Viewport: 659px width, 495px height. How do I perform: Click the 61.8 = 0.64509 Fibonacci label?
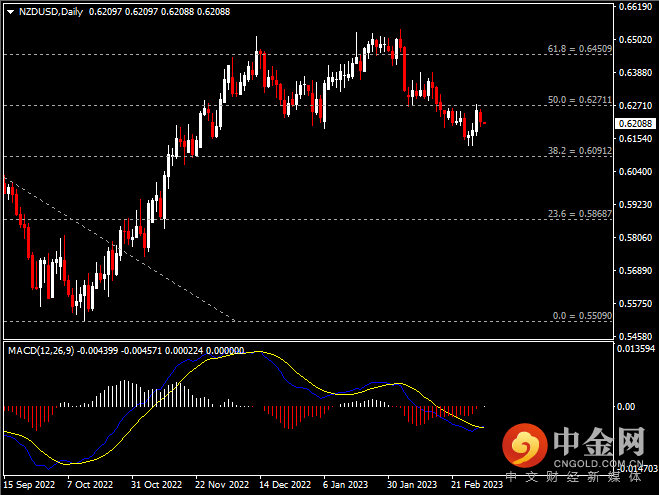(x=581, y=48)
